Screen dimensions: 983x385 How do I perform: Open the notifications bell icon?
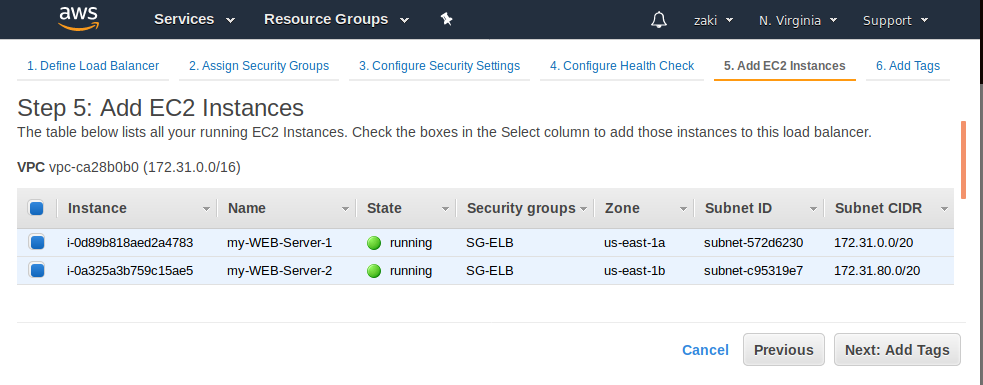(x=658, y=19)
